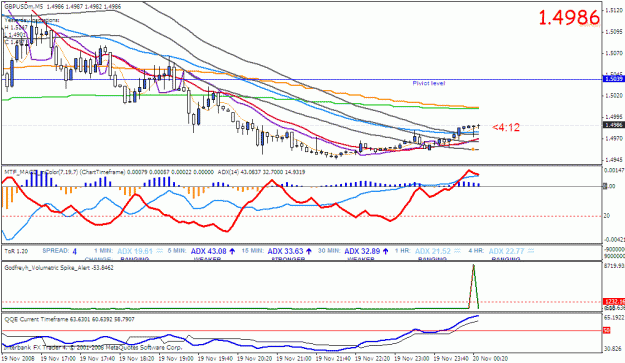Click the QQE Current Timeframe label

coord(69,320)
